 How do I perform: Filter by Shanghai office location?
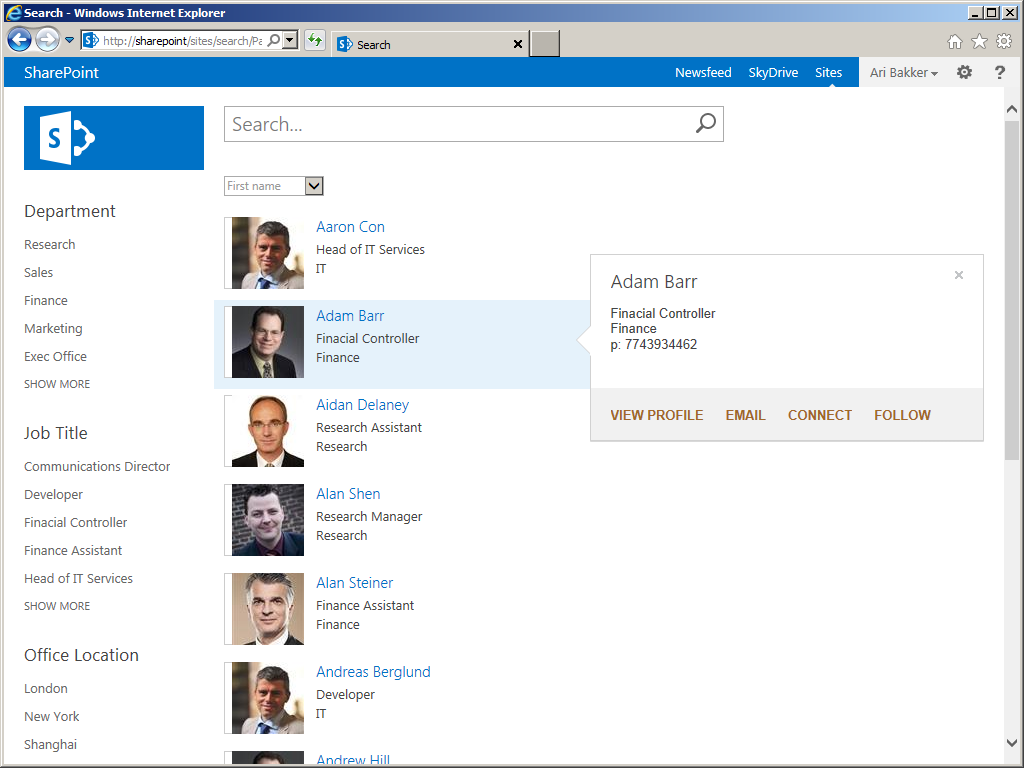tap(50, 744)
